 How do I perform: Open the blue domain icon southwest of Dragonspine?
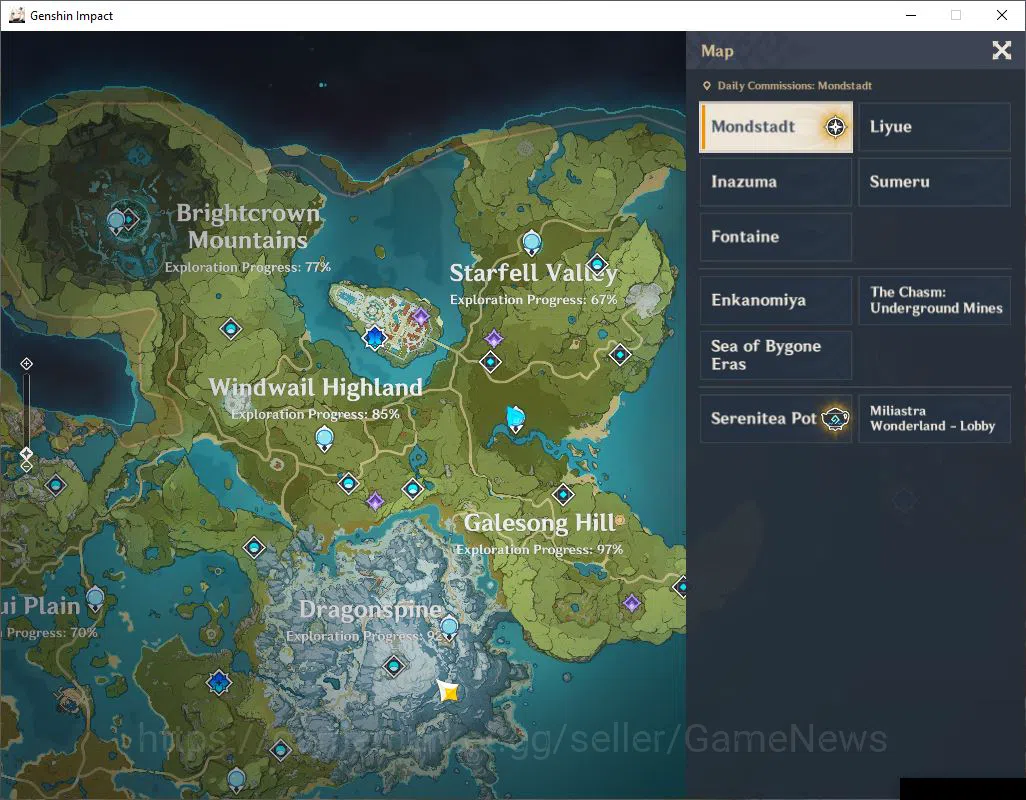219,682
